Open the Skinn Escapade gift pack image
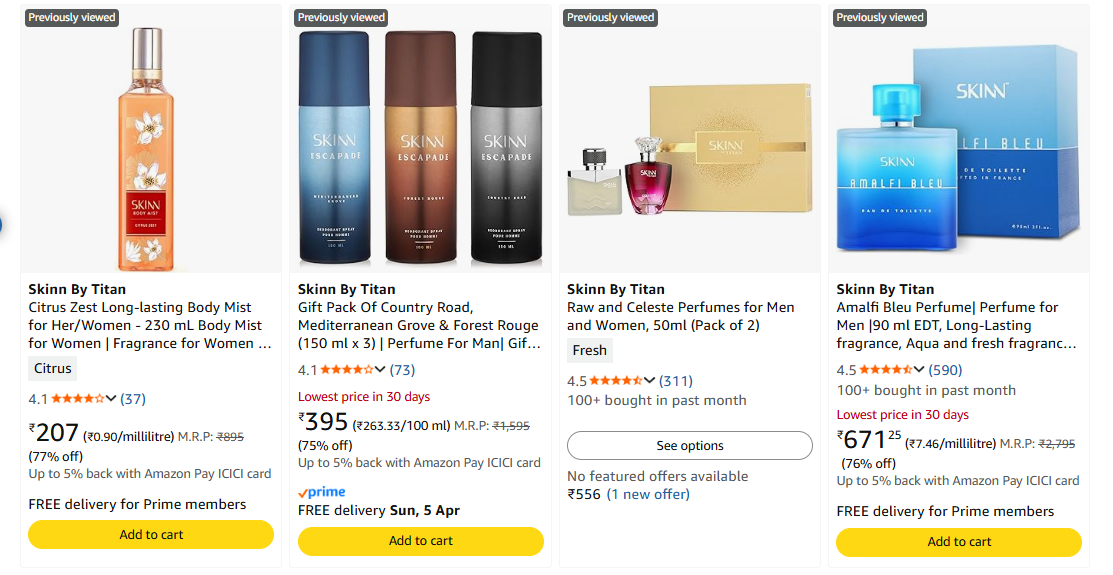This screenshot has height=575, width=1113. tap(421, 150)
